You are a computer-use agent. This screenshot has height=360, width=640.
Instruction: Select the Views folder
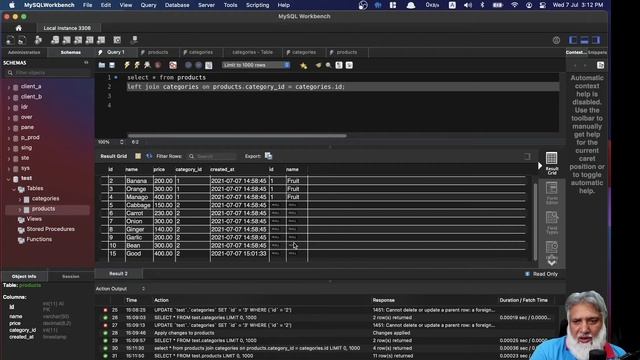pyautogui.click(x=34, y=219)
